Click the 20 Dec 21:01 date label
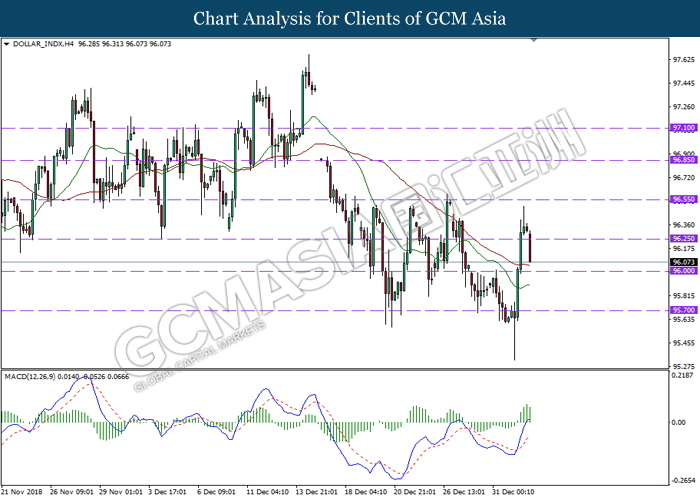This screenshot has height=500, width=700. (415, 492)
